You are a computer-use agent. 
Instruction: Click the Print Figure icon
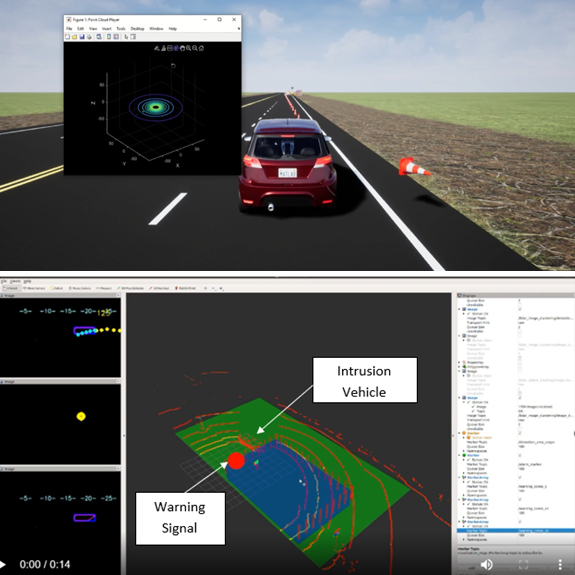click(x=89, y=37)
